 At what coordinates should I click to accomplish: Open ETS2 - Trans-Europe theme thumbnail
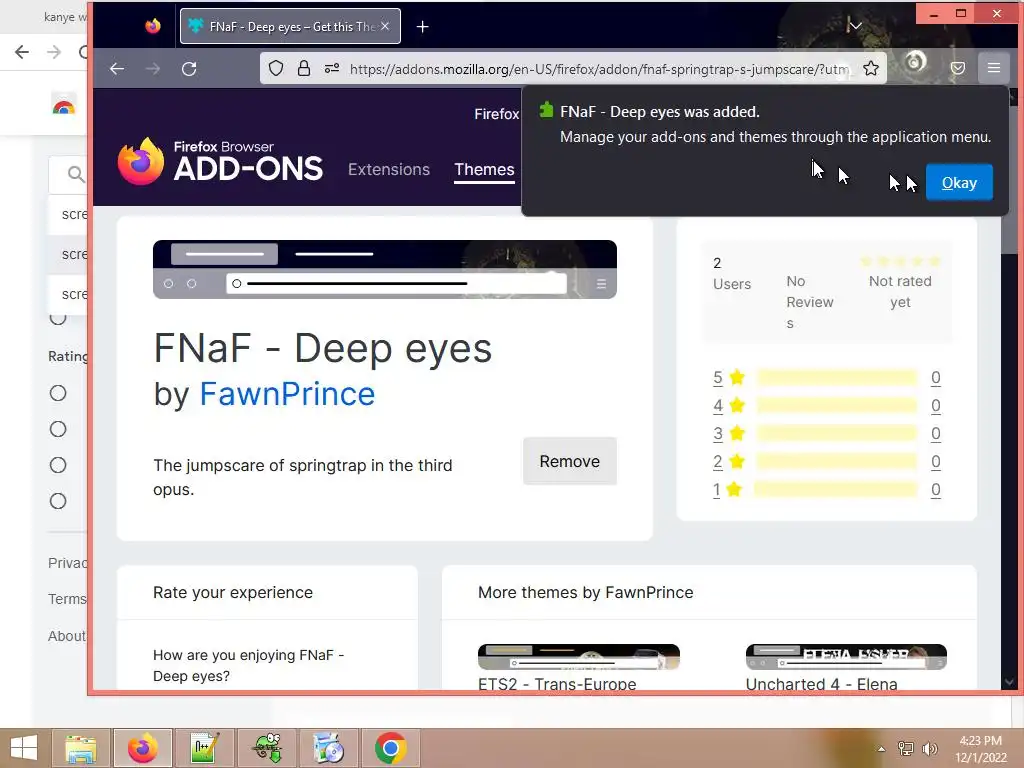579,657
